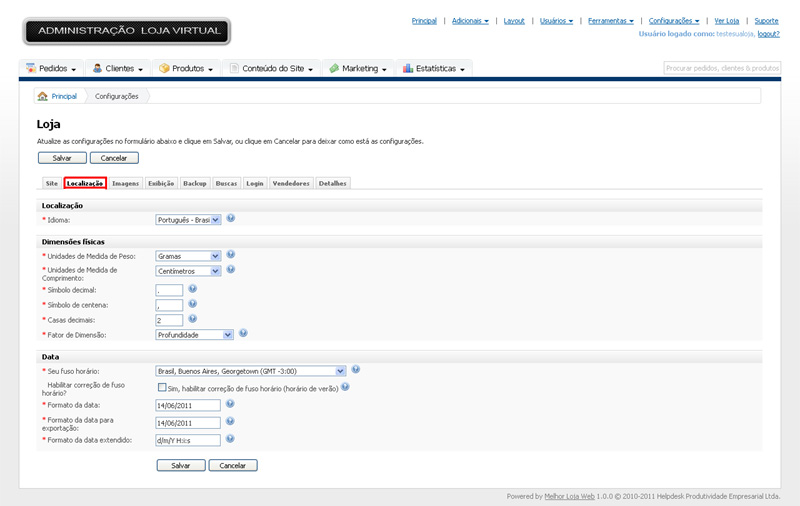Click help icon for horário de verão correction
The width and height of the screenshot is (800, 506).
point(345,387)
